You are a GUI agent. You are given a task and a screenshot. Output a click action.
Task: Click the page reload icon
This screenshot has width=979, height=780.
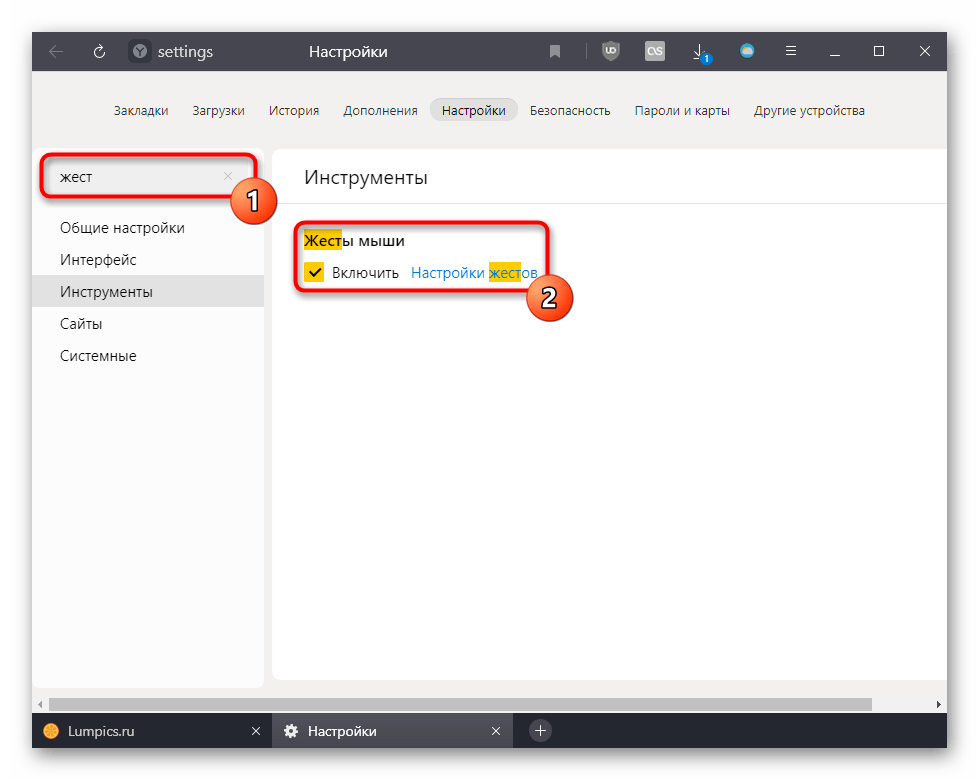point(99,52)
